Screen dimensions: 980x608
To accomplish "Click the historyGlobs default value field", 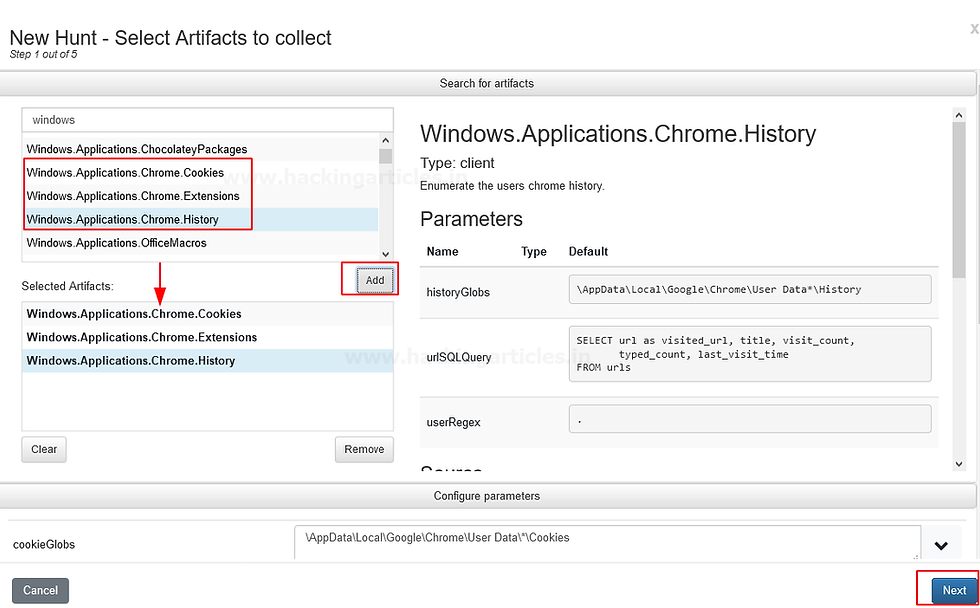I will 750,289.
